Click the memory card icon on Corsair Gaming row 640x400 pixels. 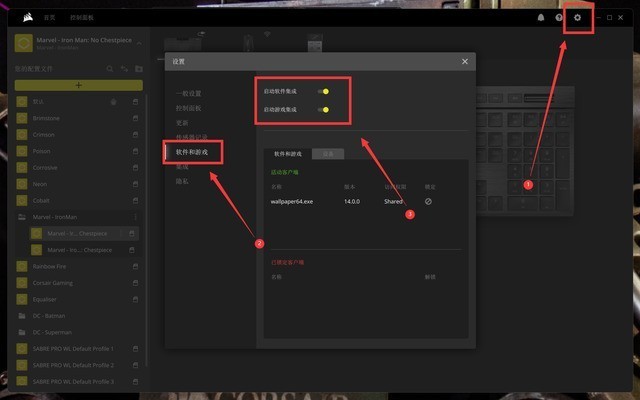[x=136, y=283]
